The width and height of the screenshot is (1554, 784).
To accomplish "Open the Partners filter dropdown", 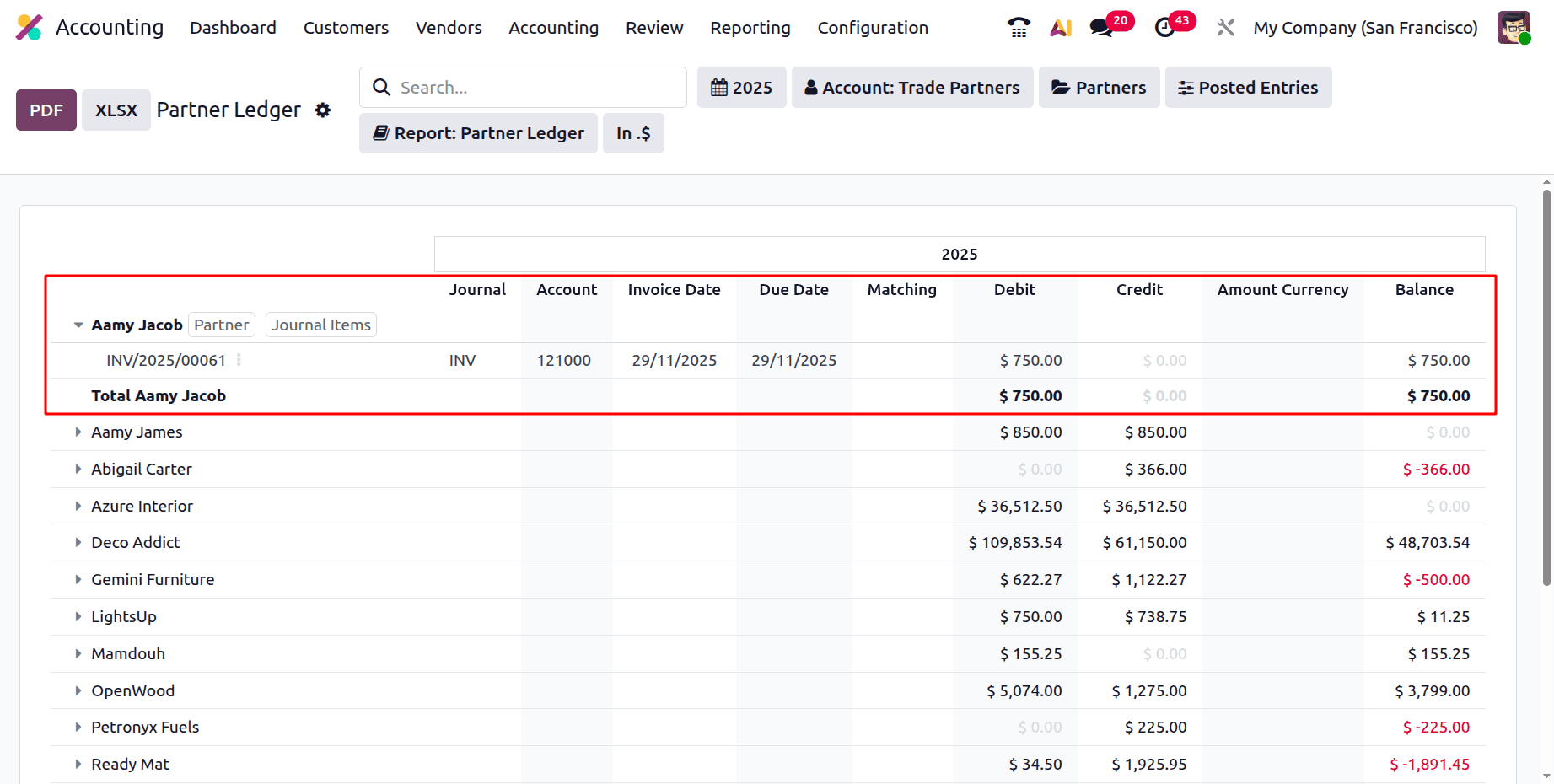I will pyautogui.click(x=1100, y=88).
